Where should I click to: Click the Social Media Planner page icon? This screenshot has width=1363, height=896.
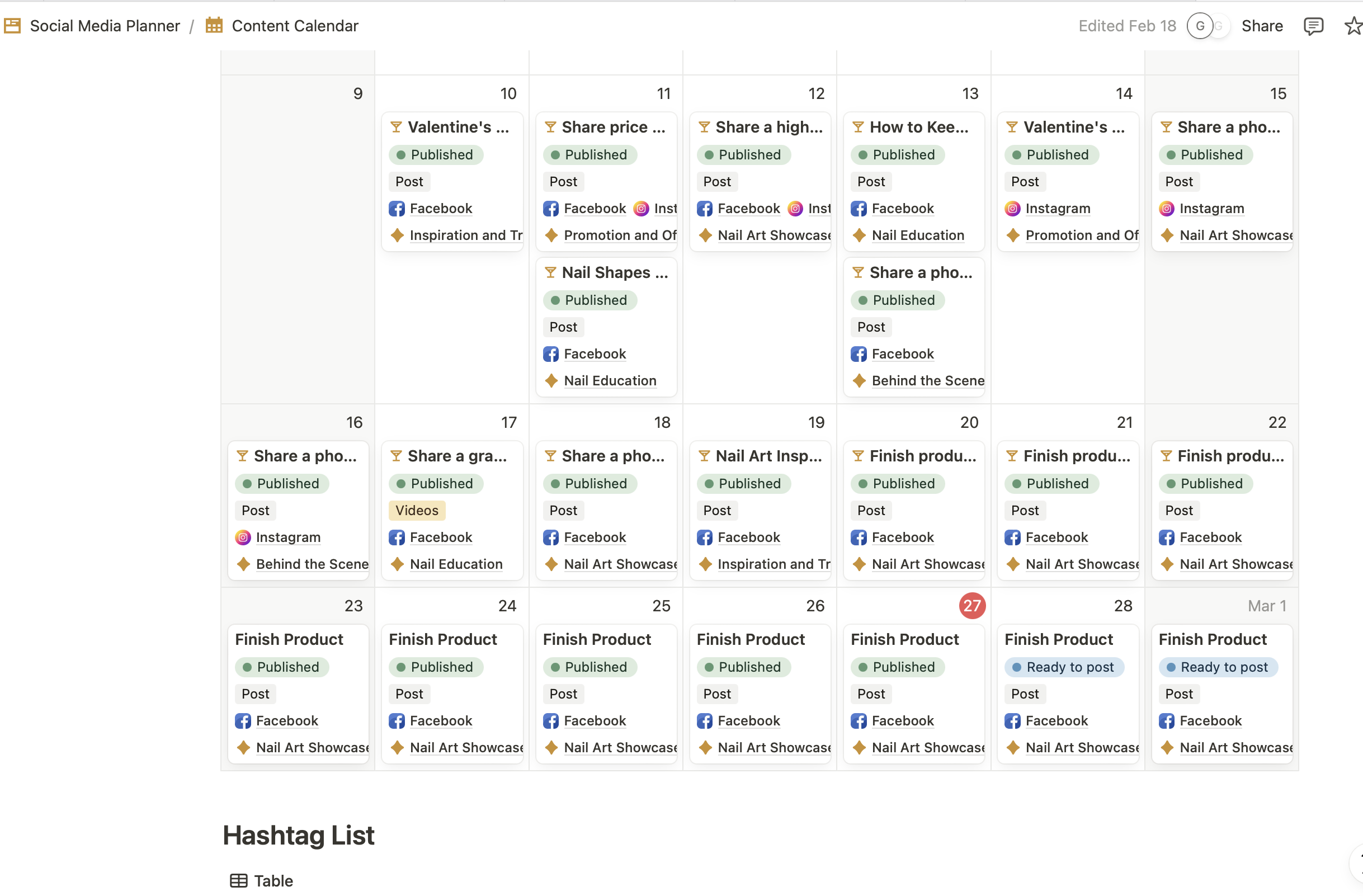click(12, 26)
